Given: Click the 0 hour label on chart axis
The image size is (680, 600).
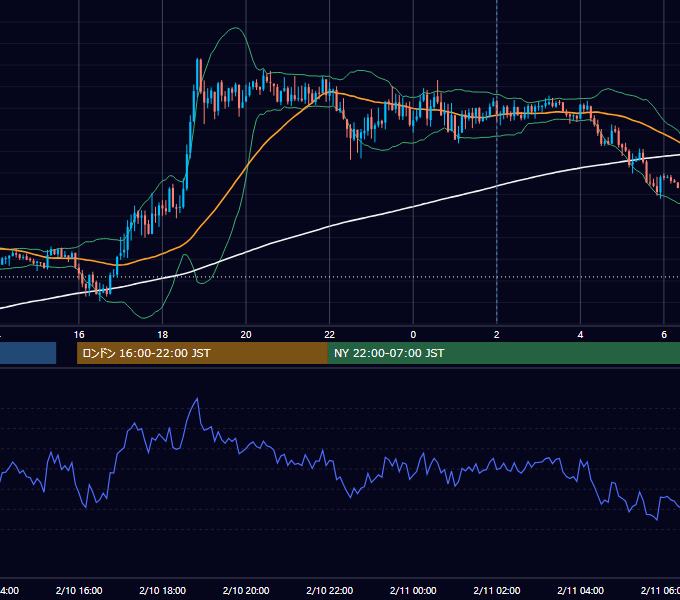Looking at the screenshot, I should tap(413, 335).
